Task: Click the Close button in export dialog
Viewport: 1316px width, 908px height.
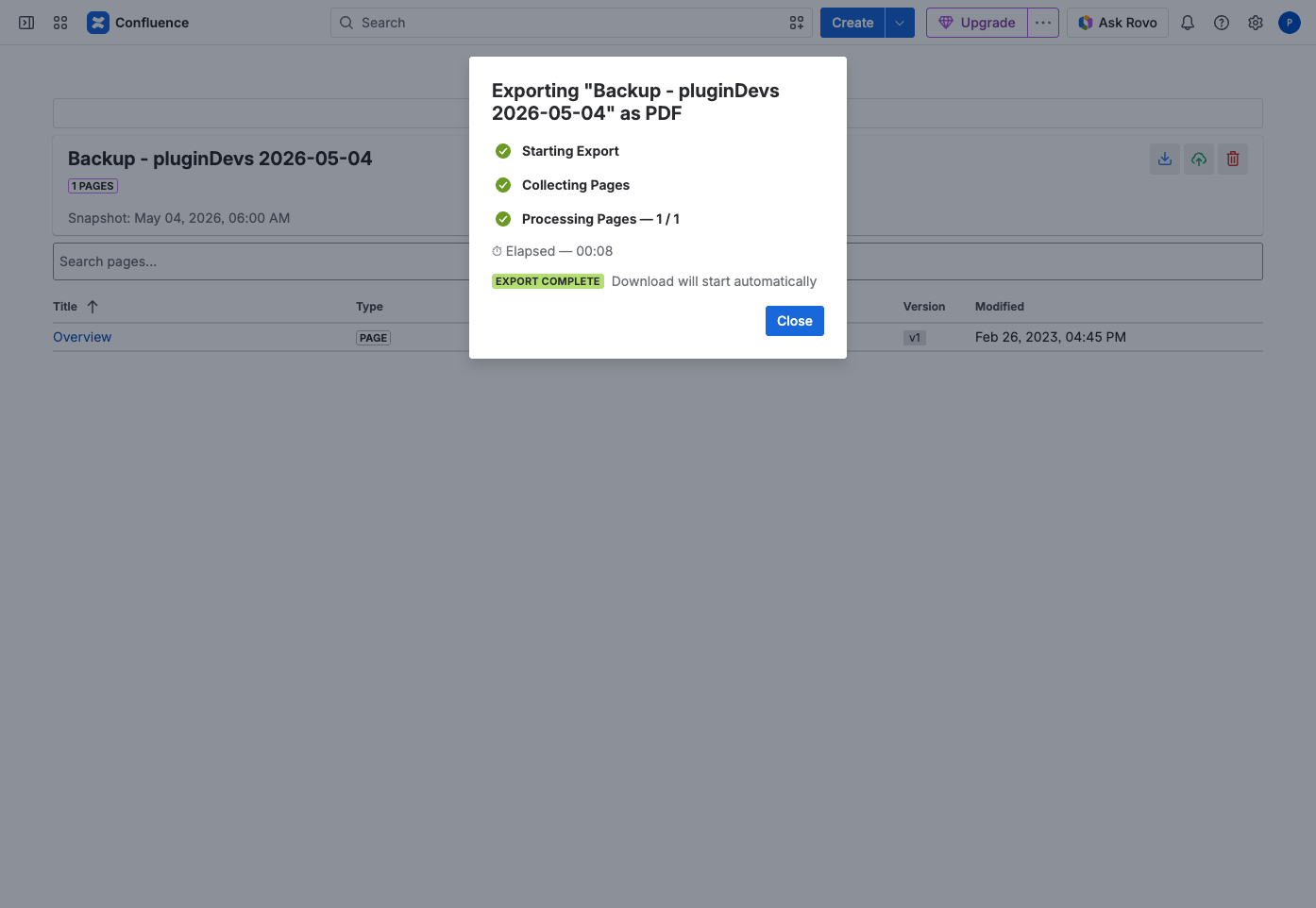Action: point(795,321)
